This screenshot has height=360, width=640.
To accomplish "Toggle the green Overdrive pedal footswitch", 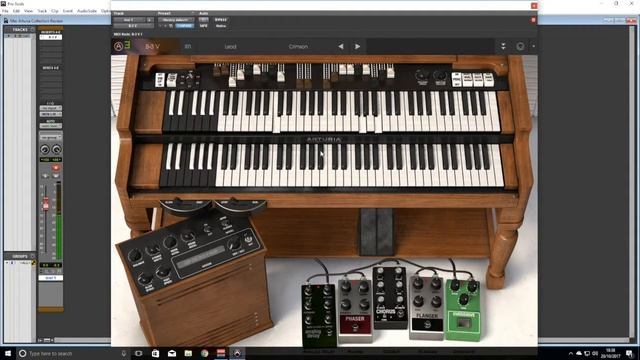I will tap(464, 324).
